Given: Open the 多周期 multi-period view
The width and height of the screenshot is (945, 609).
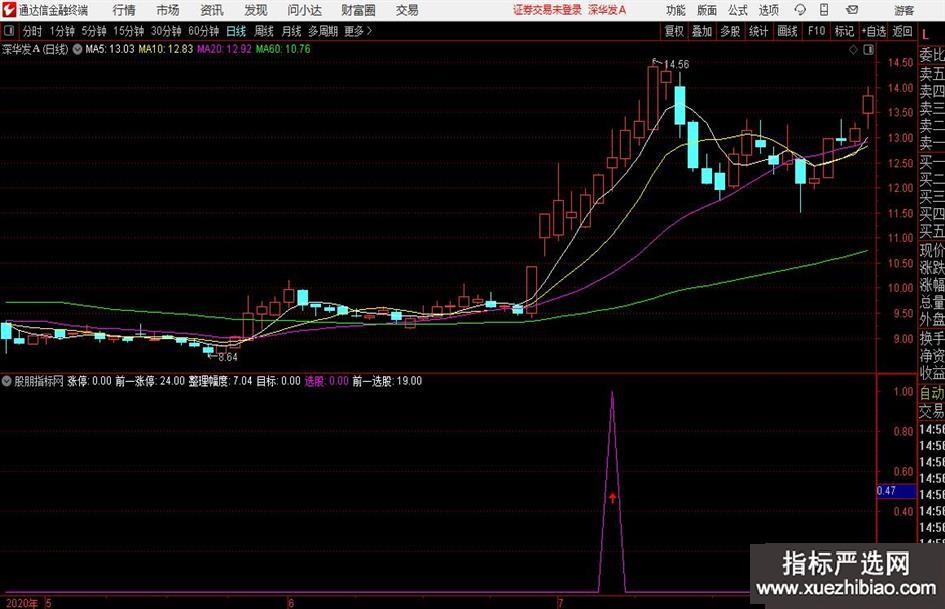Looking at the screenshot, I should pyautogui.click(x=323, y=31).
